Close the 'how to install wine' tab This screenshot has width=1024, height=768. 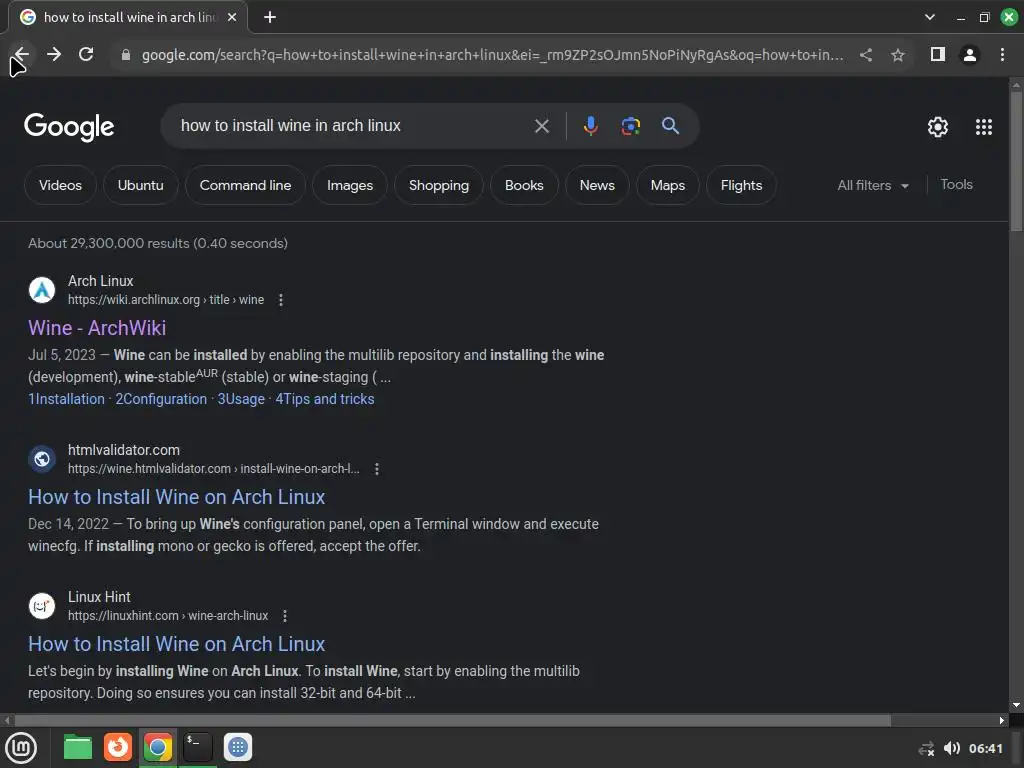(232, 18)
